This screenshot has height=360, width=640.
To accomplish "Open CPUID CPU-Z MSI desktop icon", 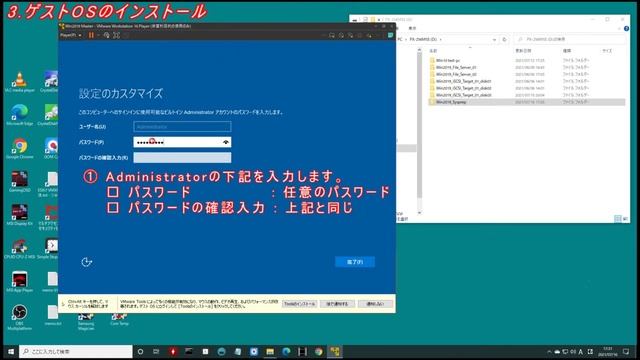I will coord(20,248).
